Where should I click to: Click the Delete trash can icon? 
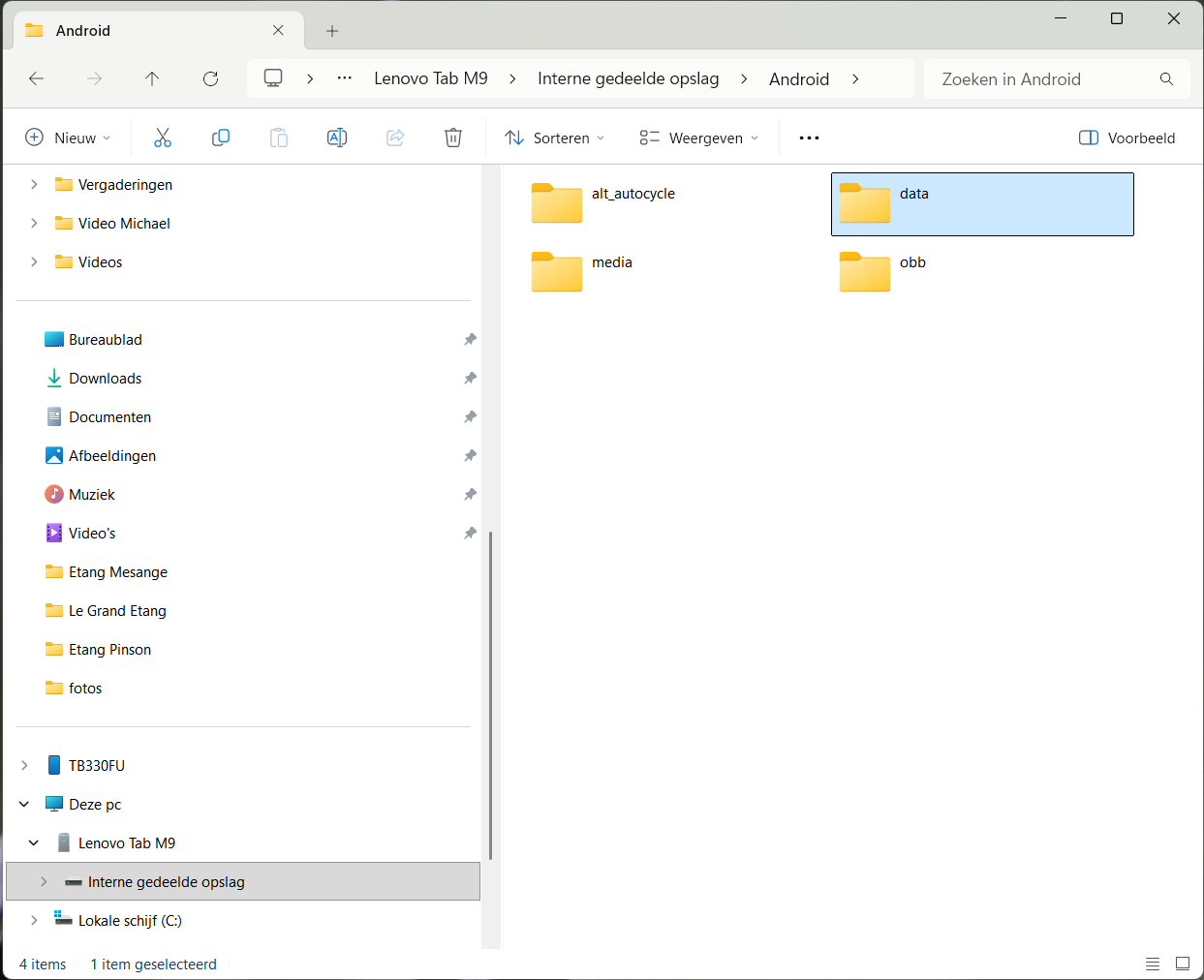[453, 138]
